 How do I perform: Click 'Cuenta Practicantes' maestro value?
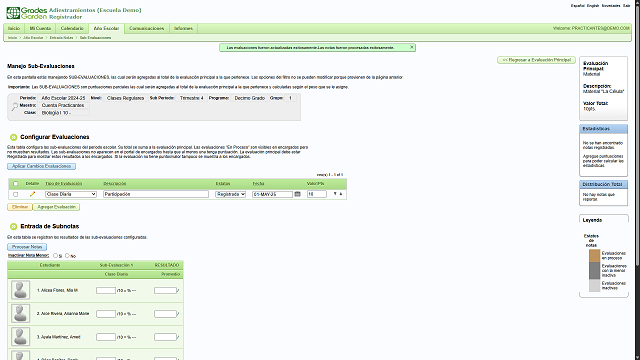tap(63, 105)
